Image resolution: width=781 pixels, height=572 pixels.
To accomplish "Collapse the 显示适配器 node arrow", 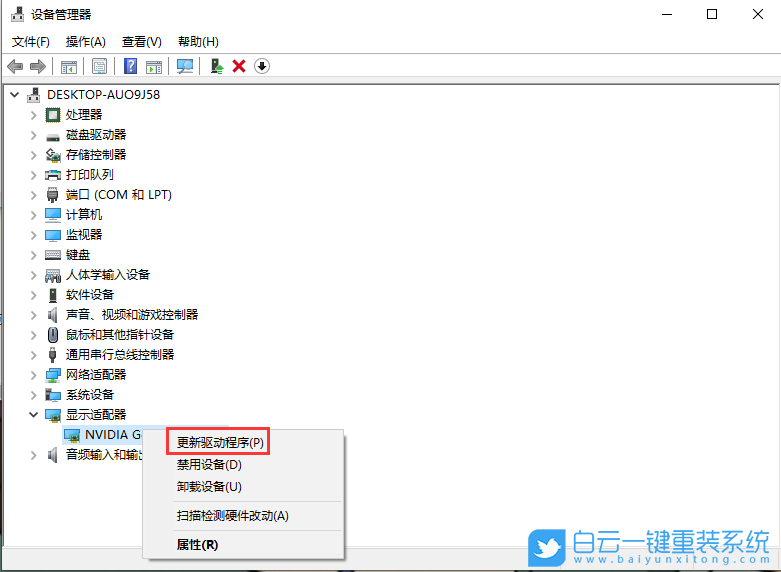I will click(33, 415).
